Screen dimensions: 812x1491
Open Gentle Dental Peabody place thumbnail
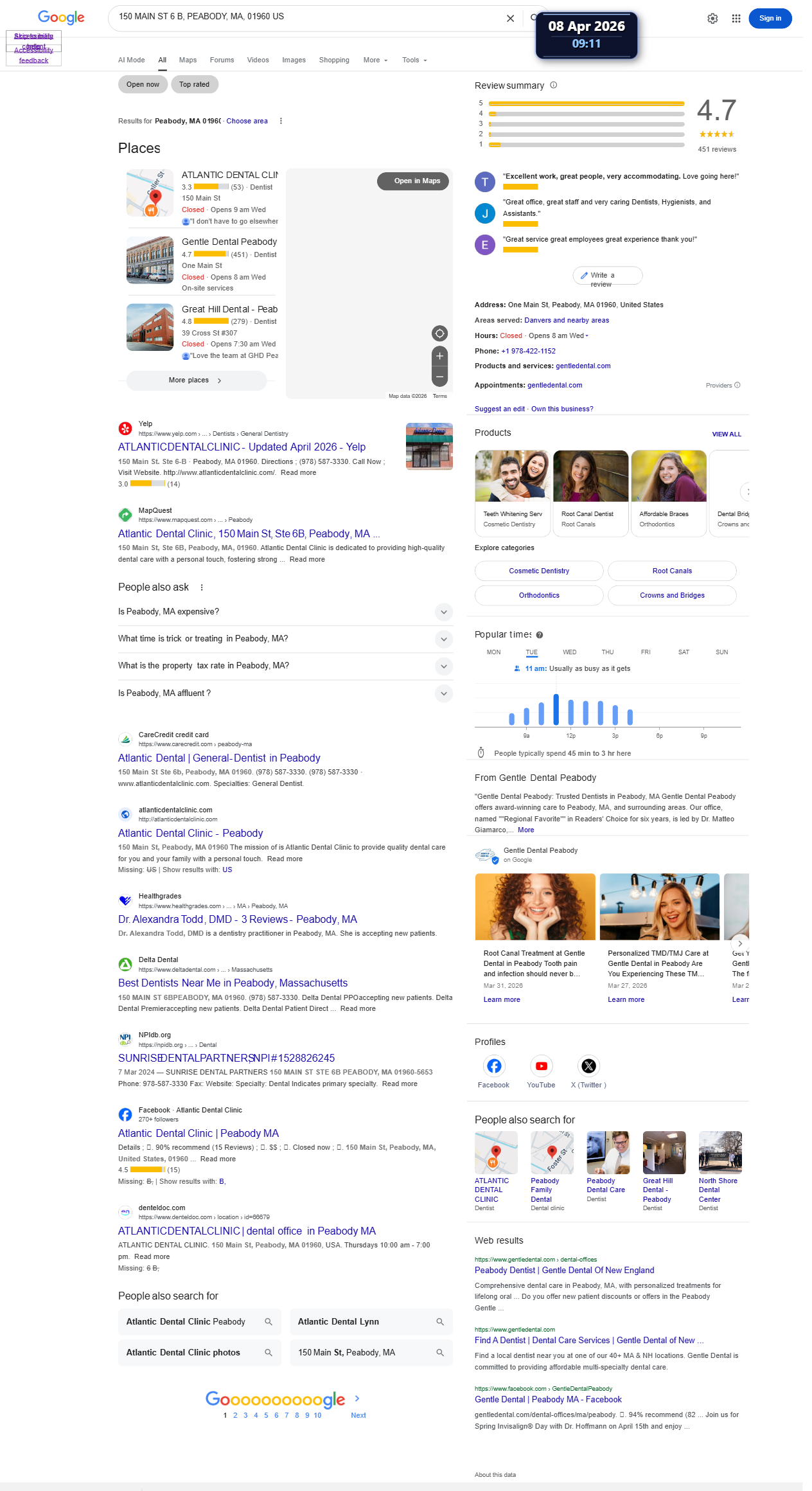point(150,260)
